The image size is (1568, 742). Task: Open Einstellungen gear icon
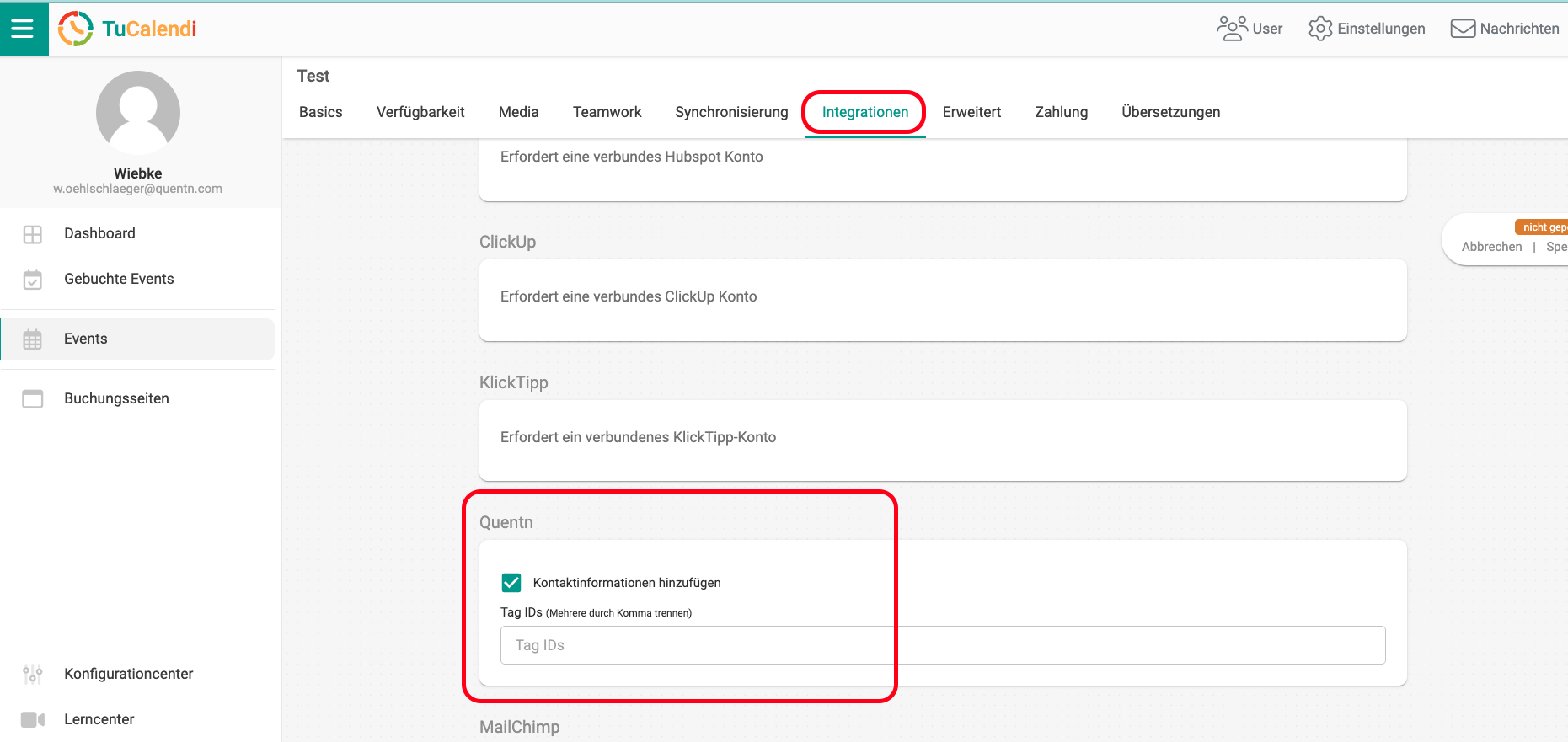tap(1320, 29)
